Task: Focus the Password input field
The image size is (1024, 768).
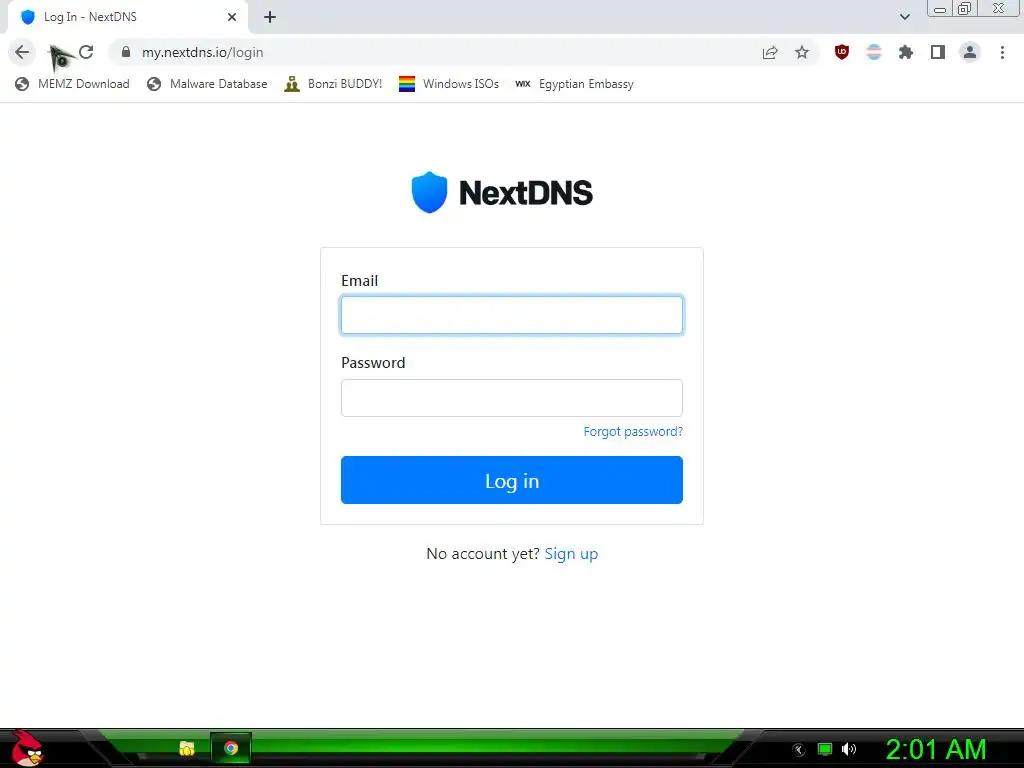Action: point(511,398)
